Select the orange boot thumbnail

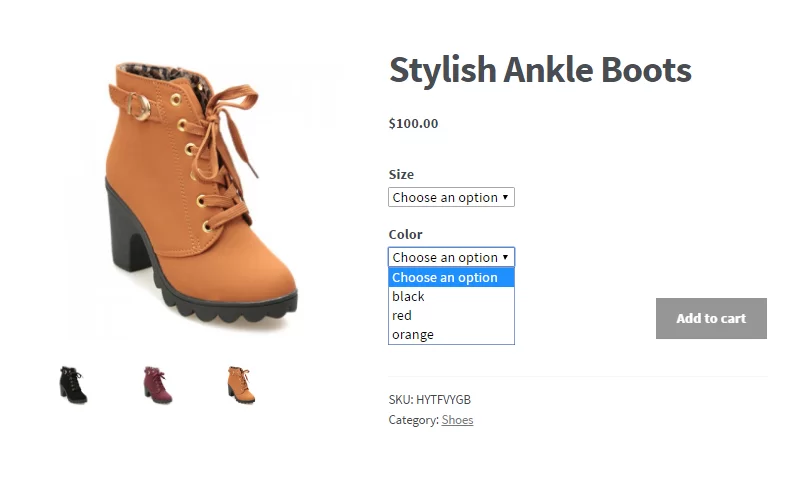point(240,385)
